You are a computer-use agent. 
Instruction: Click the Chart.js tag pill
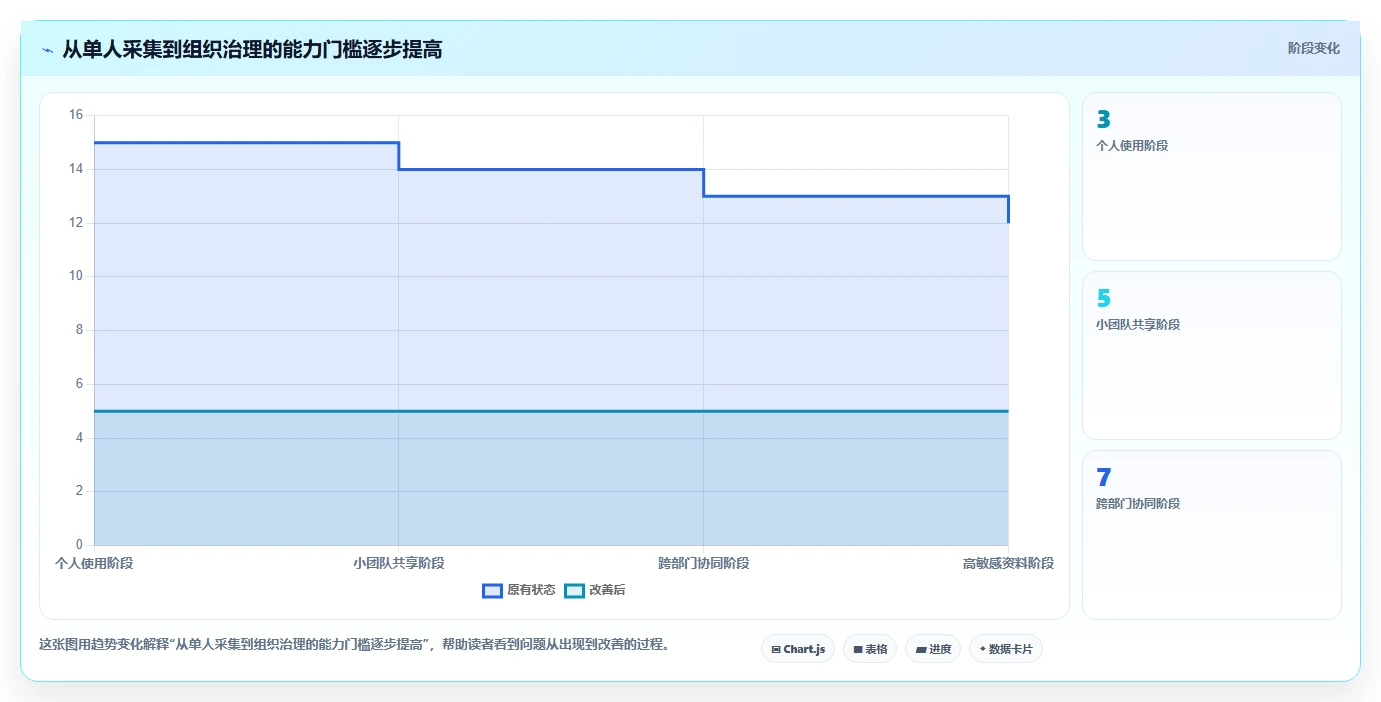coord(798,649)
